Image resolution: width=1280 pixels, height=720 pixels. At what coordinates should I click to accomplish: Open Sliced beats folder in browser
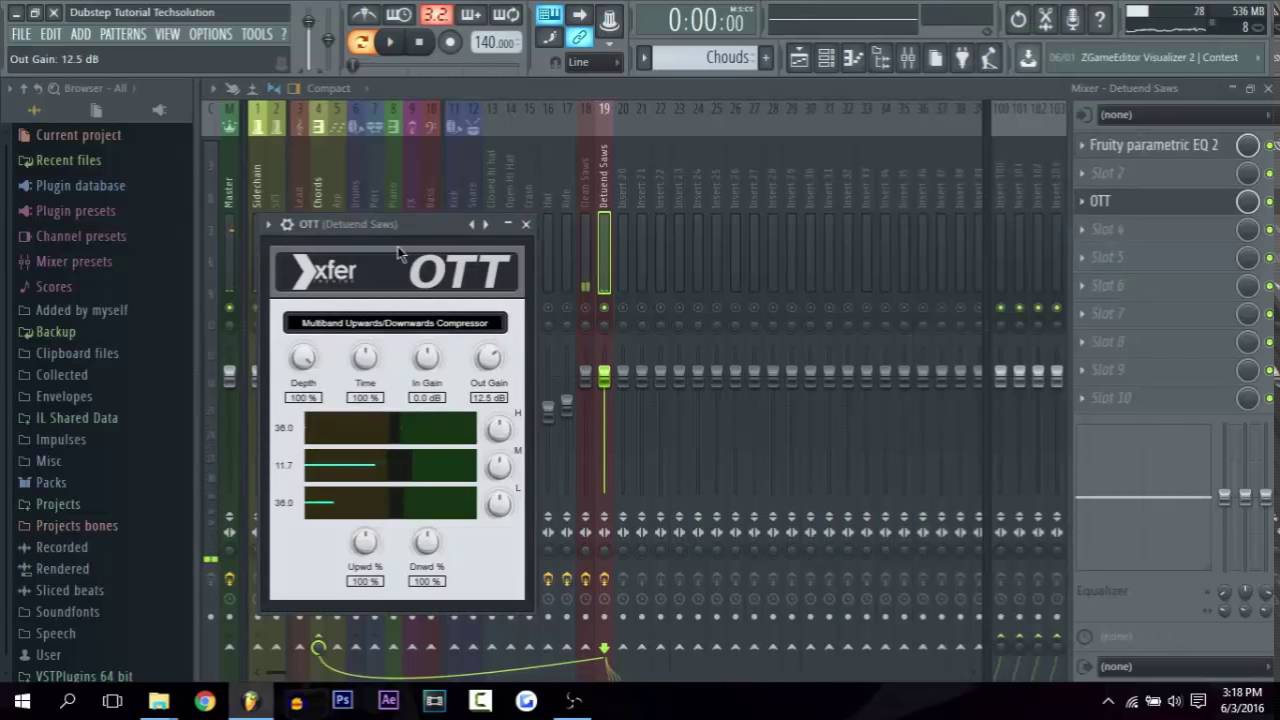click(69, 591)
